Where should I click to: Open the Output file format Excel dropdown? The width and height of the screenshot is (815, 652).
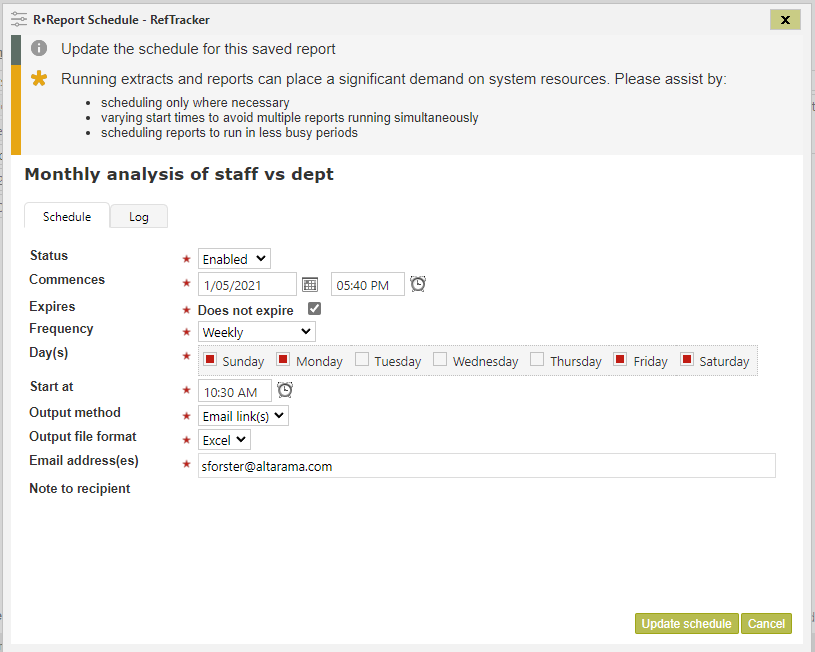pos(224,440)
